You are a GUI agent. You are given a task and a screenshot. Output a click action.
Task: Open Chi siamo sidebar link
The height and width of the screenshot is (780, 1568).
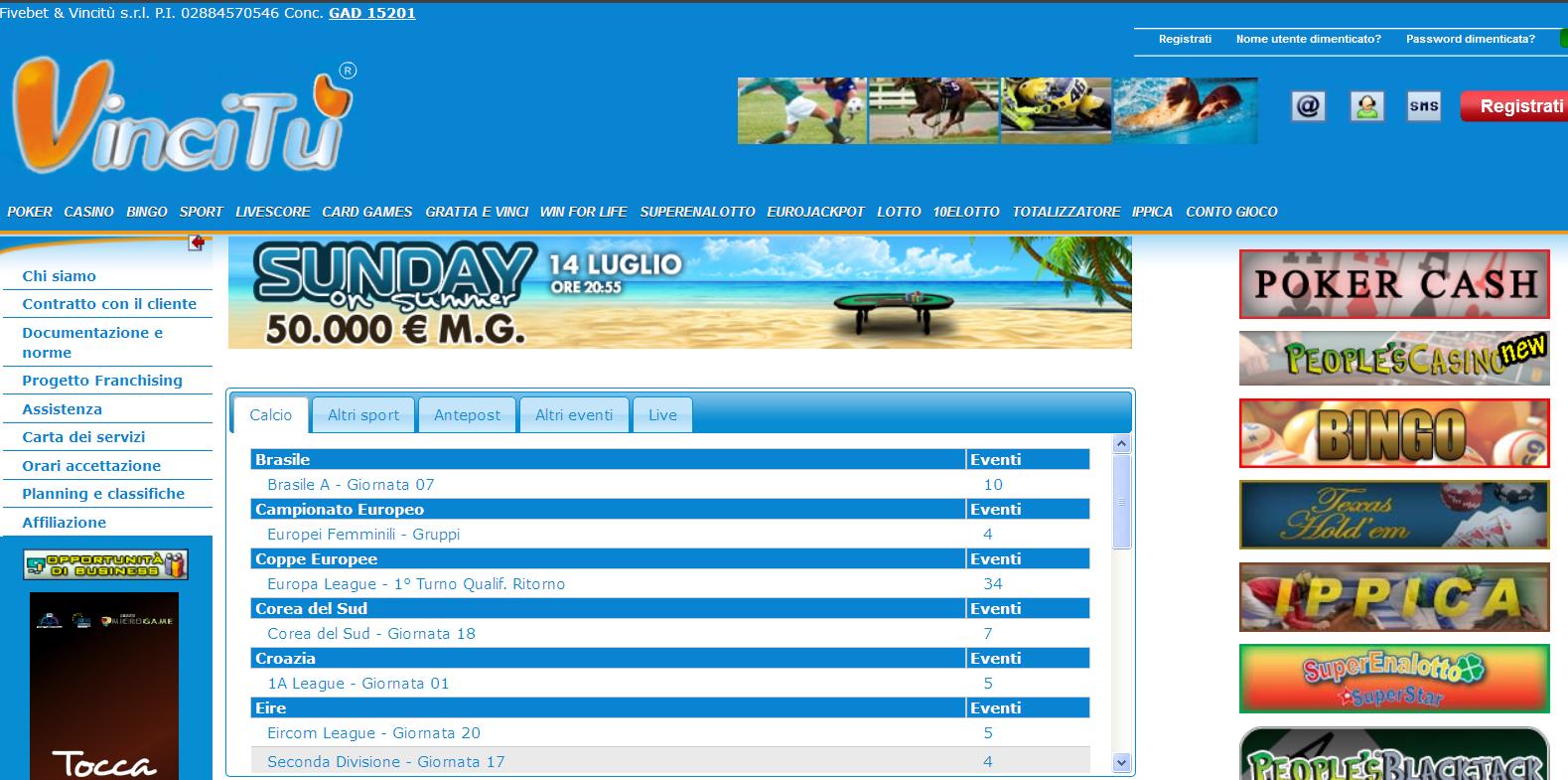click(60, 276)
